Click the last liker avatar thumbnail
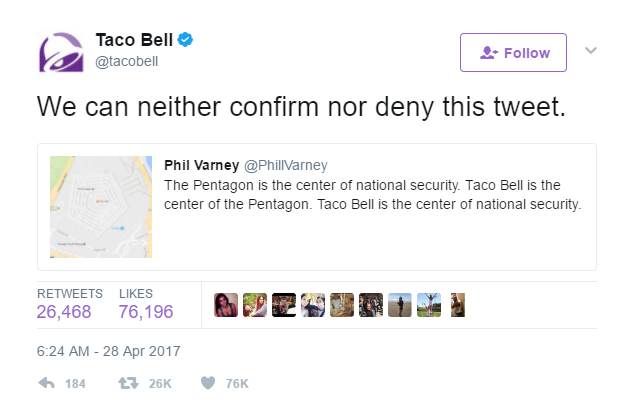Viewport: 631px width, 413px height. (458, 305)
